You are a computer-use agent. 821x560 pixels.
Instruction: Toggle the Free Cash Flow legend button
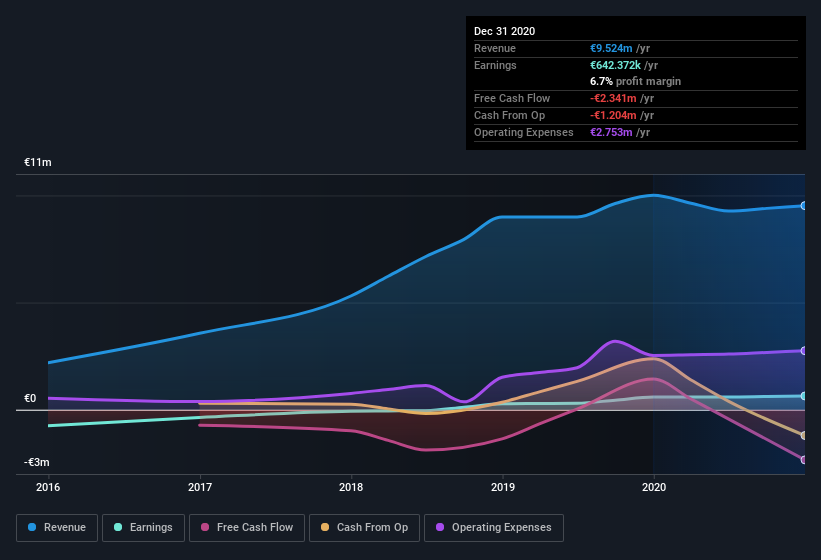(x=247, y=528)
